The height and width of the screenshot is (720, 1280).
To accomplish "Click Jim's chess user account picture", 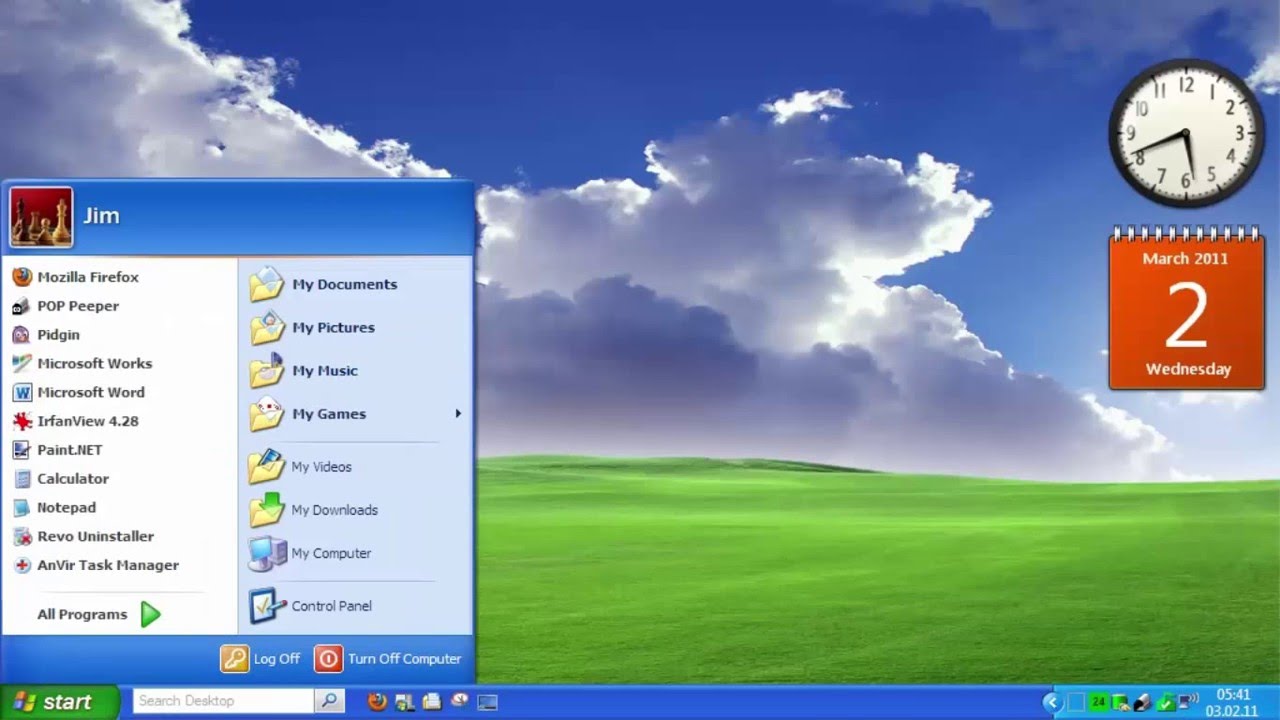I will (41, 217).
